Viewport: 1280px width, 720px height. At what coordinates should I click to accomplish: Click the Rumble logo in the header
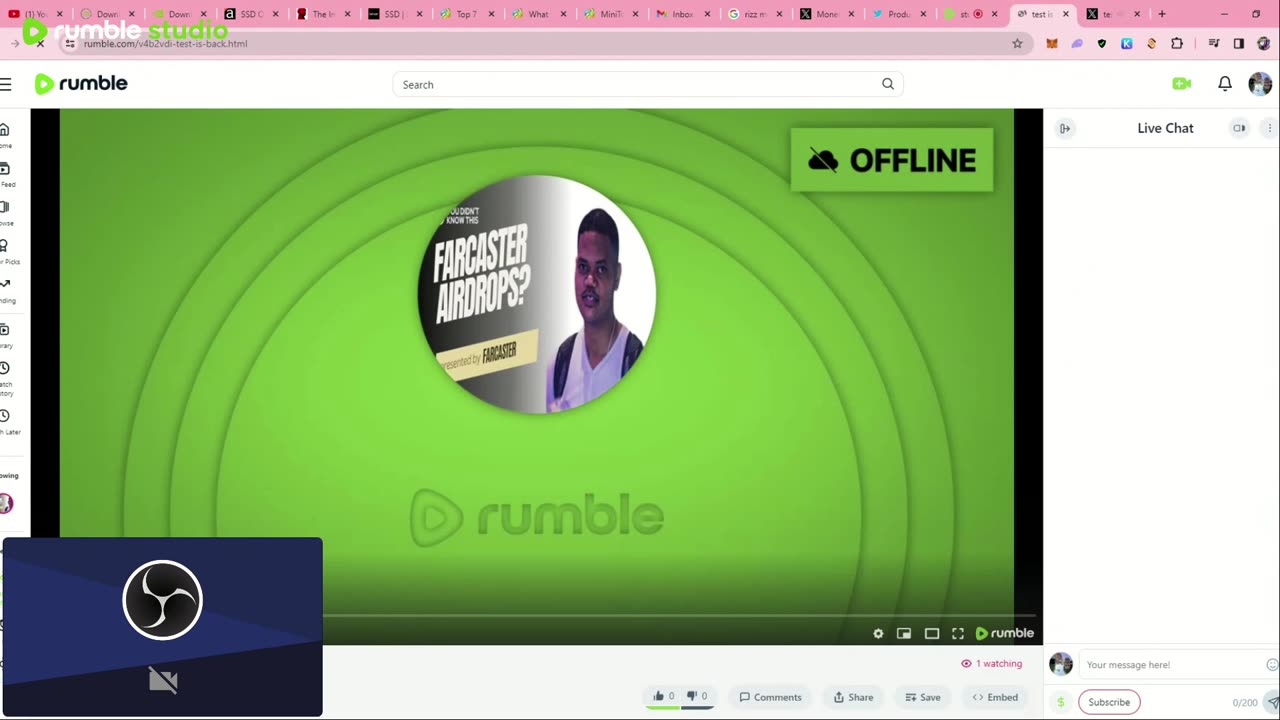(81, 84)
